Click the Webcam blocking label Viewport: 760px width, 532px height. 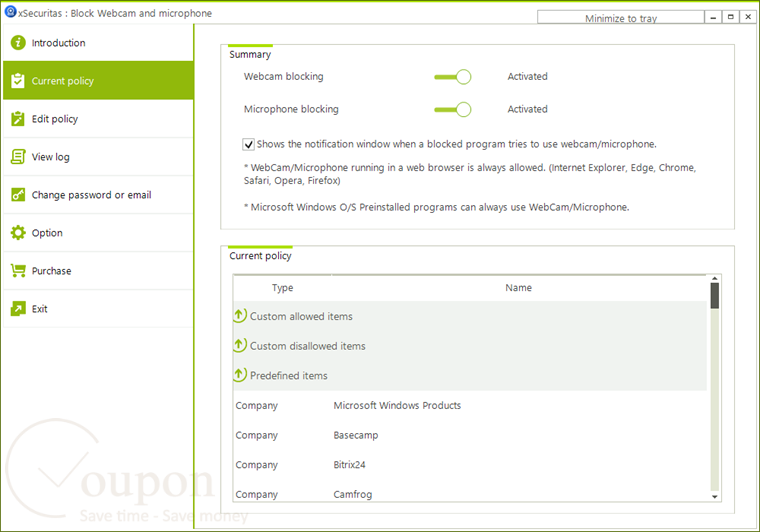point(284,77)
